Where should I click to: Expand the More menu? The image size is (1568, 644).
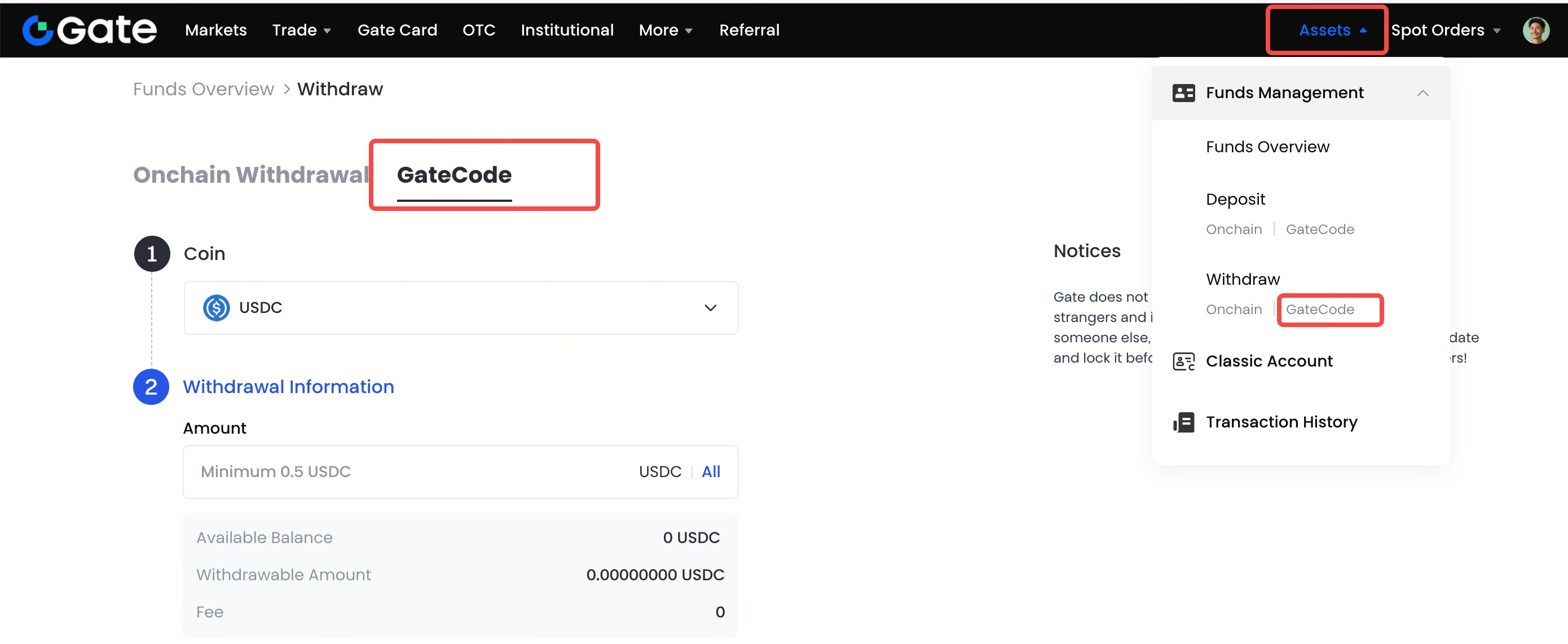click(x=666, y=30)
